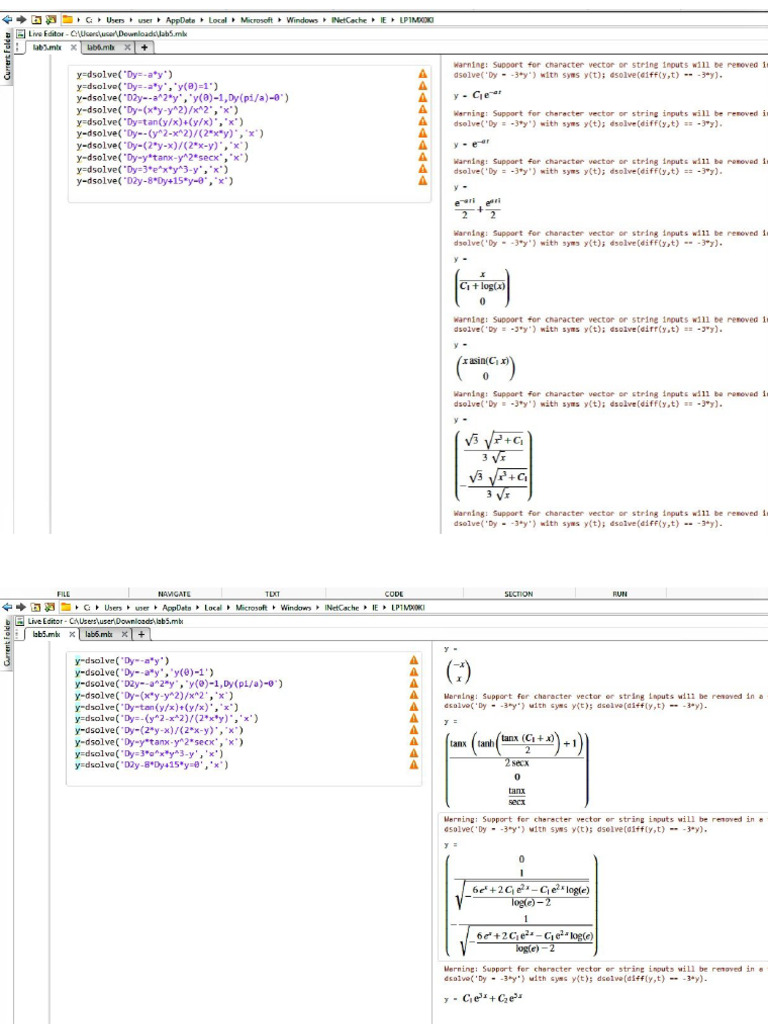Click warning icon beside Dy=(x*y-y^2)/x^2 line in lower window
768x1024 pixels.
tap(413, 695)
